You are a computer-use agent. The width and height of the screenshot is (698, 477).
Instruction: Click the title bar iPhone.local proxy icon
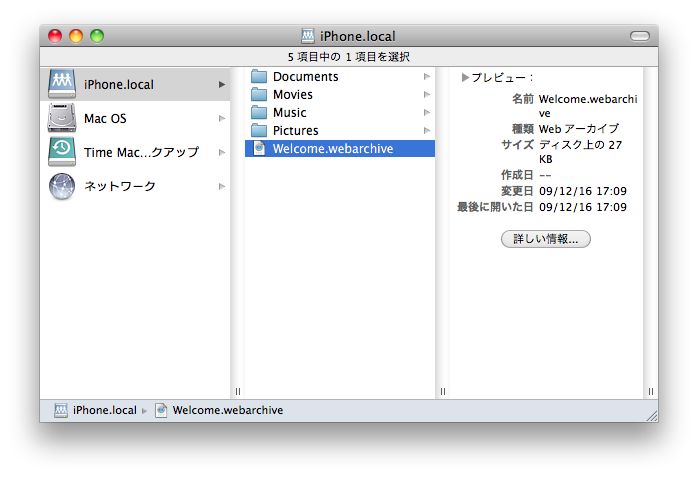[308, 36]
